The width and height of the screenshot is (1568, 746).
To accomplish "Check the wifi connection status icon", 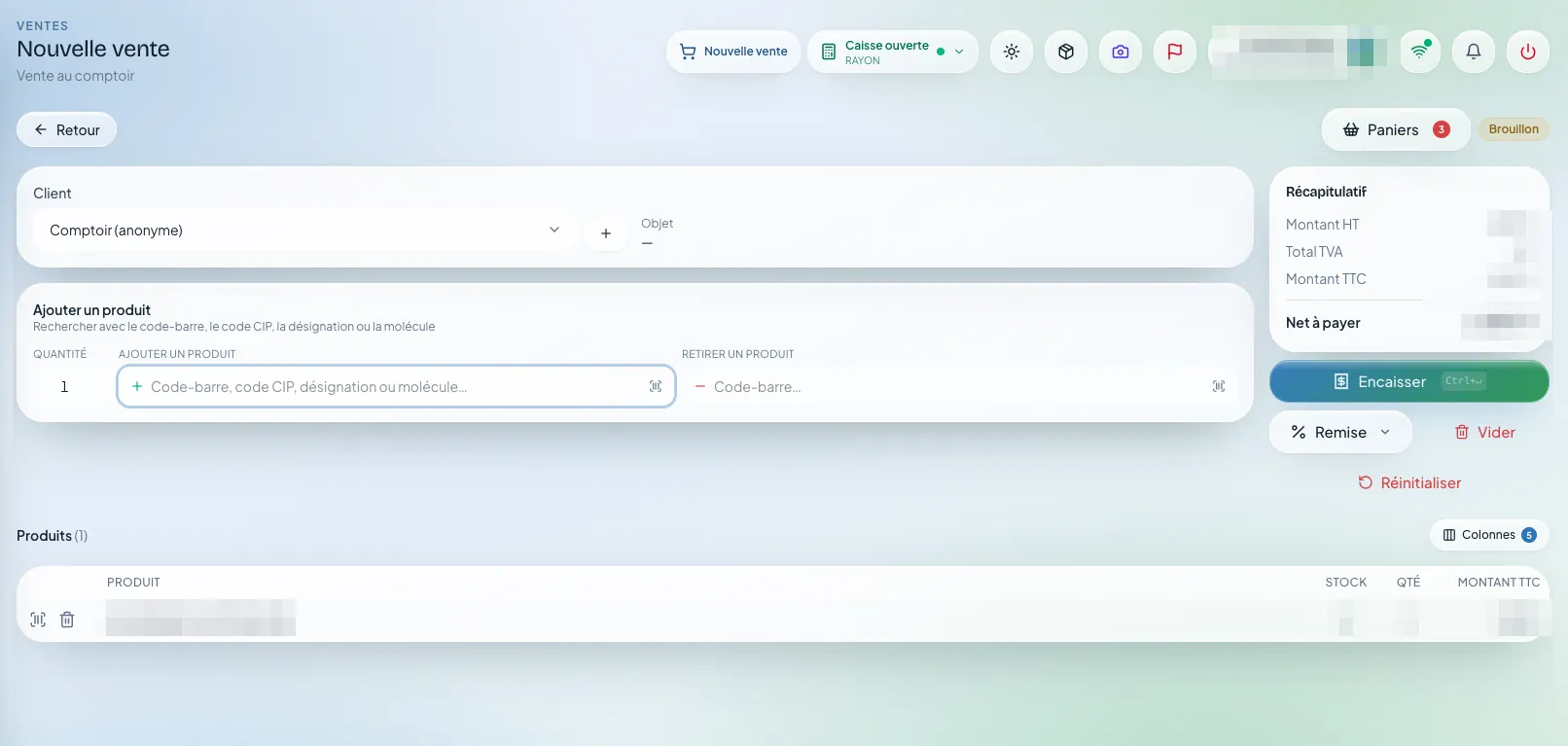I will (1419, 52).
